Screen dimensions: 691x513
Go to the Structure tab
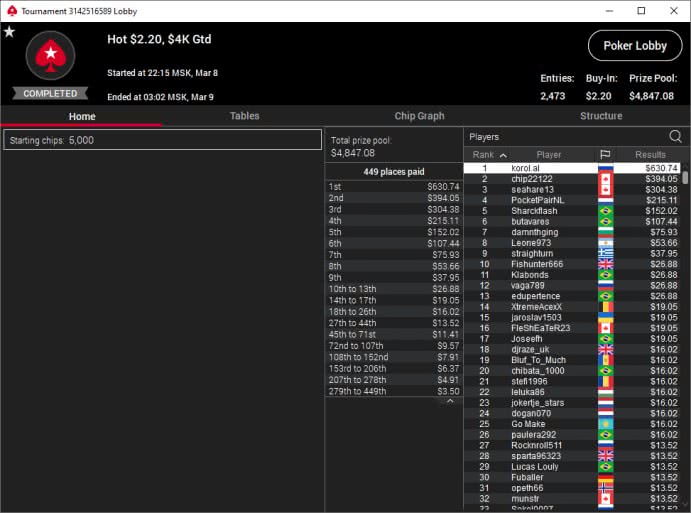pos(600,116)
